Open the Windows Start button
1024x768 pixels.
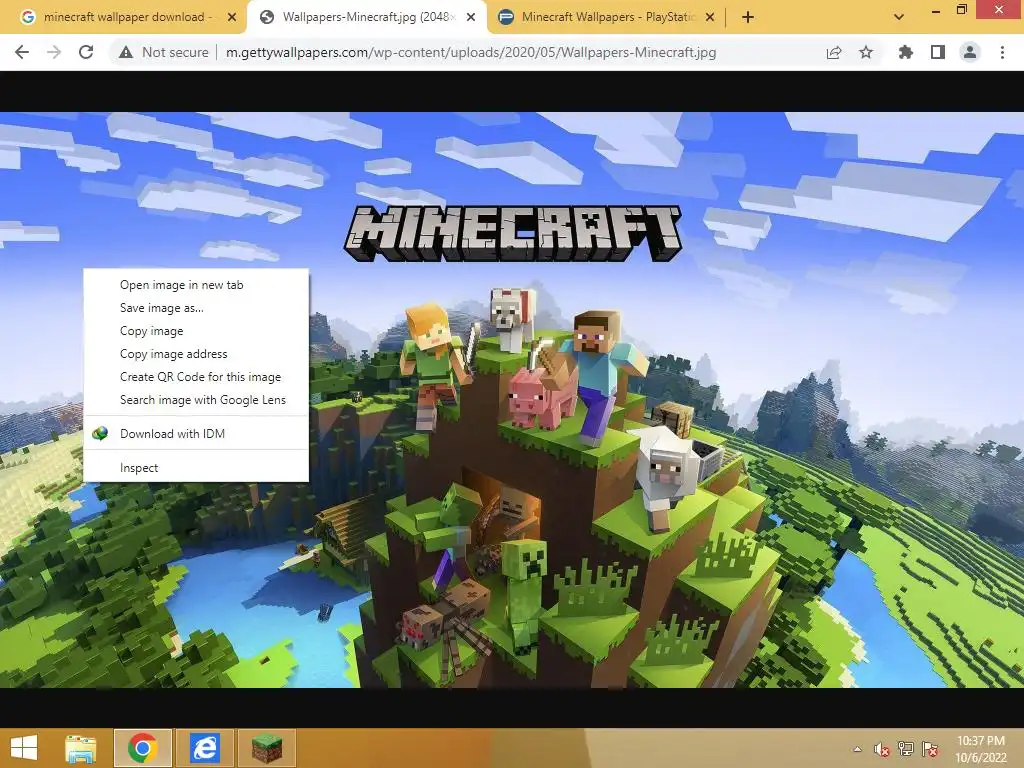[24, 748]
